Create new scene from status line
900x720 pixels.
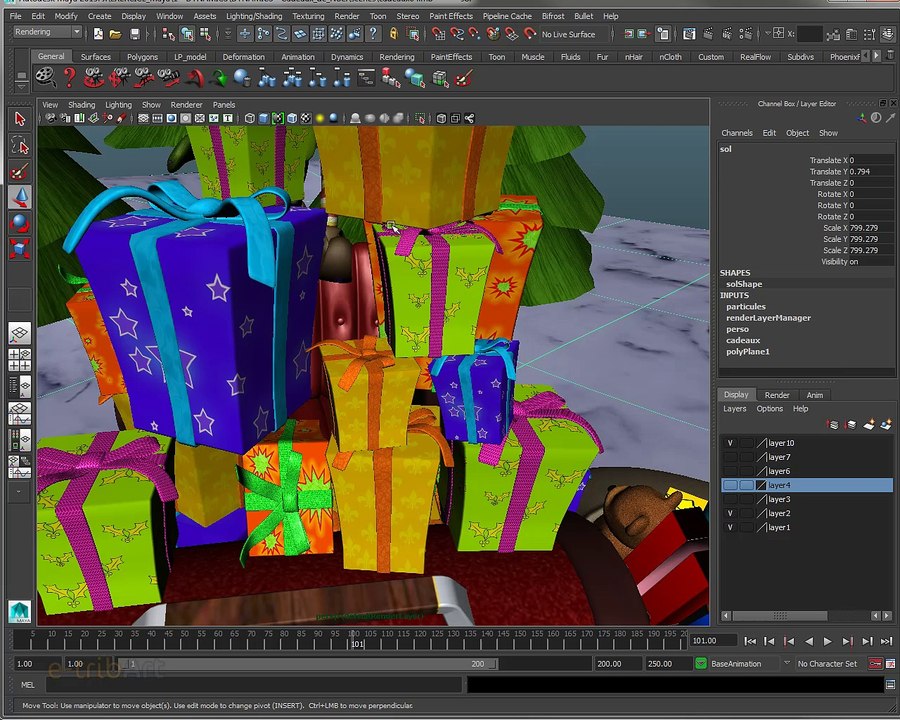point(98,34)
